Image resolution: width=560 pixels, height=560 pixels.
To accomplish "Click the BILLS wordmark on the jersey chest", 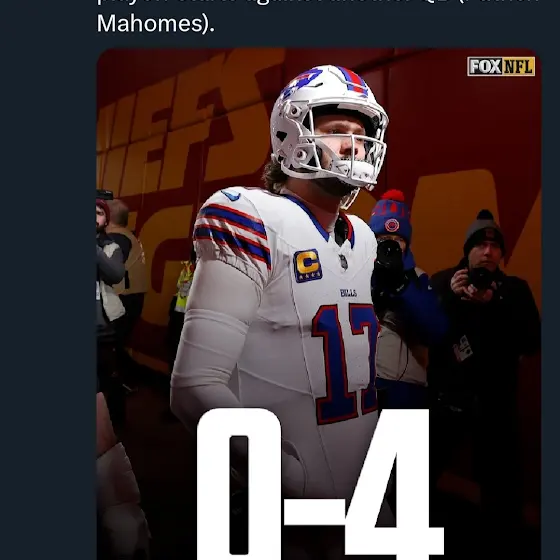I will 348,293.
